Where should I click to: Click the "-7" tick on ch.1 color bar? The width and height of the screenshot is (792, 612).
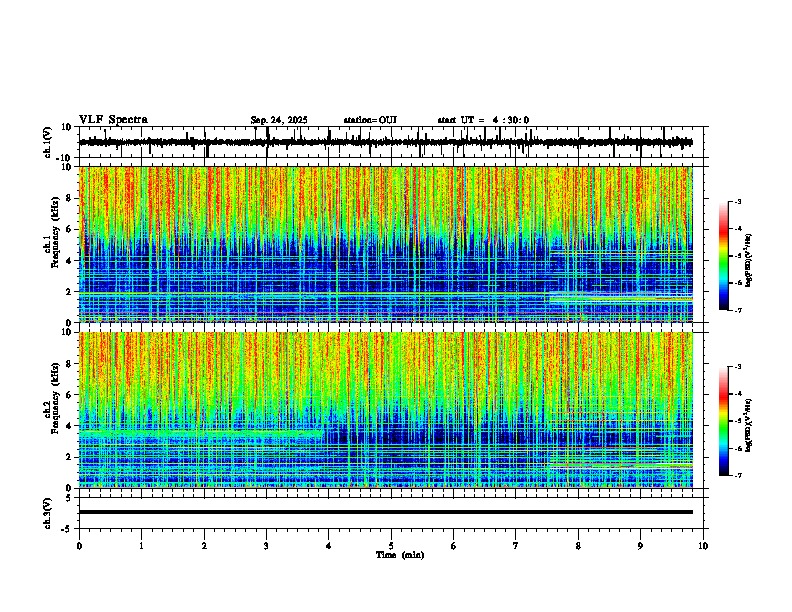click(x=738, y=311)
